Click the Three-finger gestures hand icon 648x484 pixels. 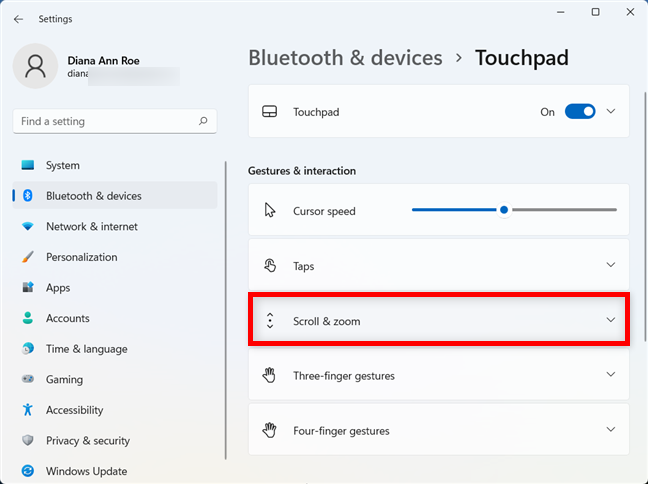pos(269,375)
